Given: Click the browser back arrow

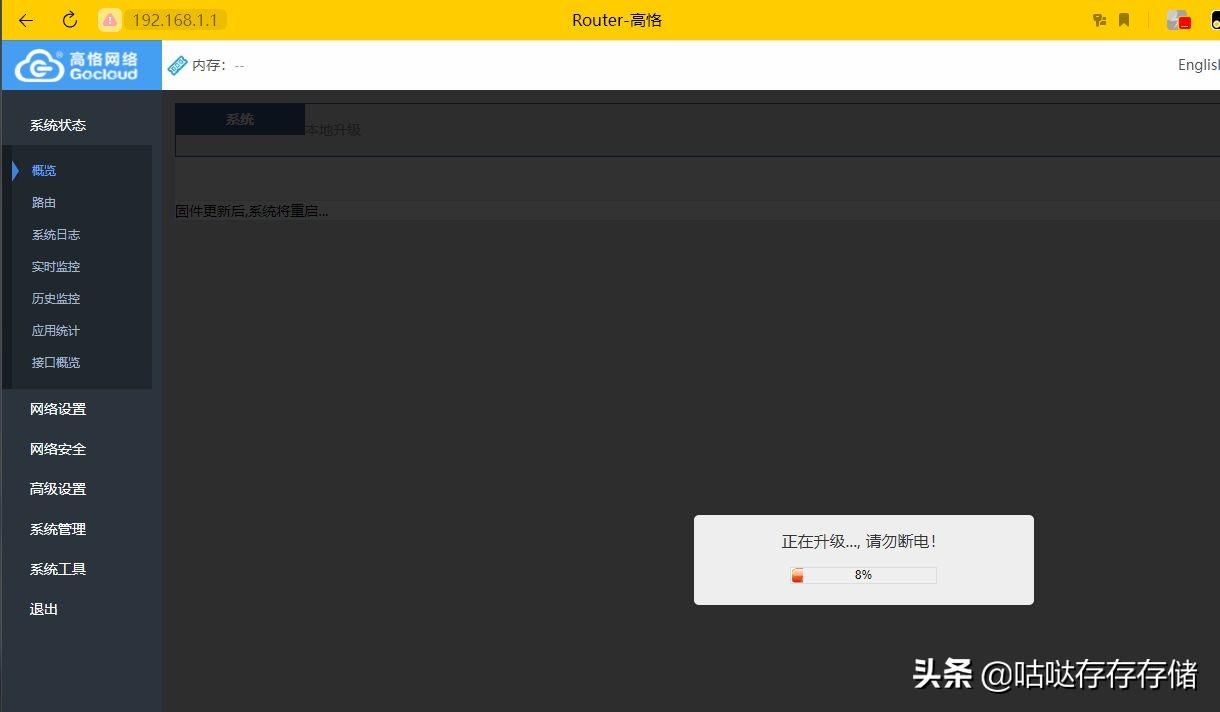Looking at the screenshot, I should coord(24,19).
